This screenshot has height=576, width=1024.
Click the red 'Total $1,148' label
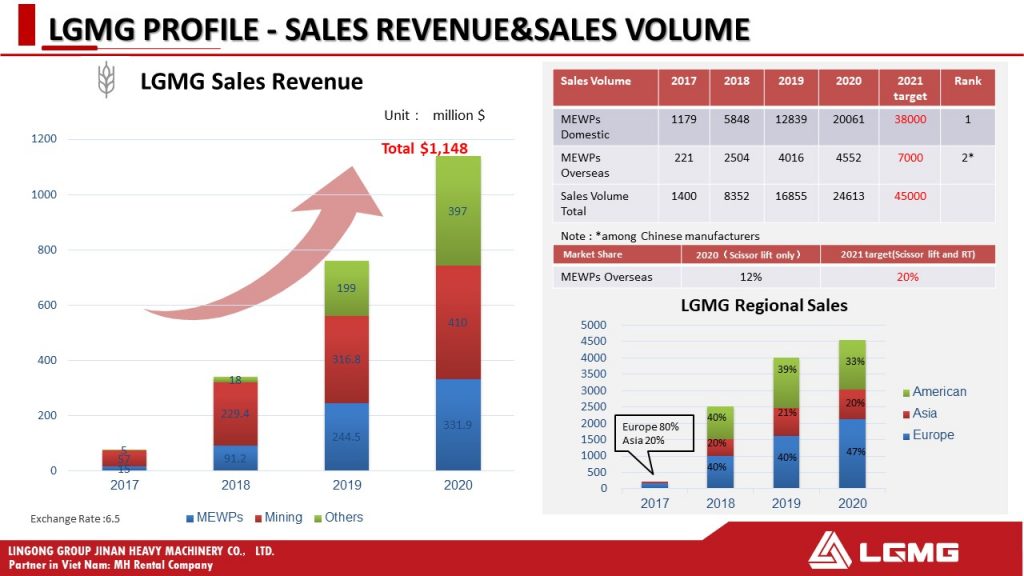(x=424, y=148)
